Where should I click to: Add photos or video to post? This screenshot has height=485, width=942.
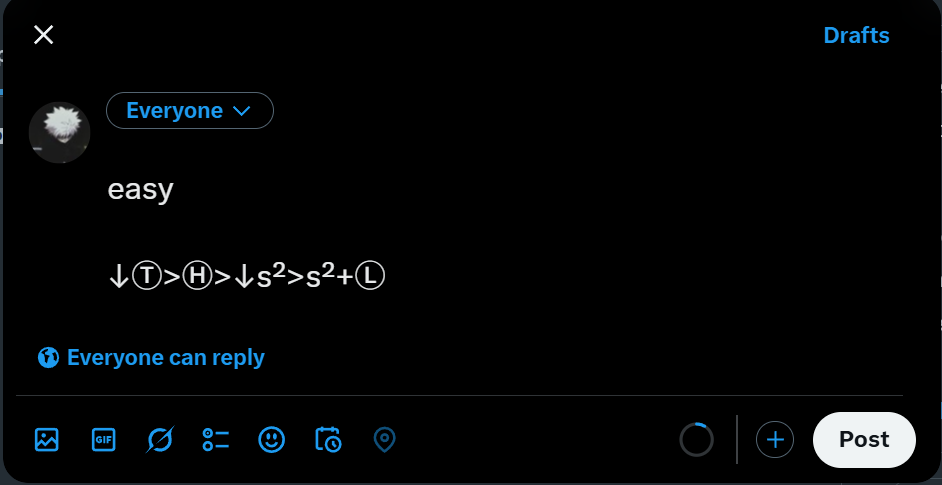[47, 439]
